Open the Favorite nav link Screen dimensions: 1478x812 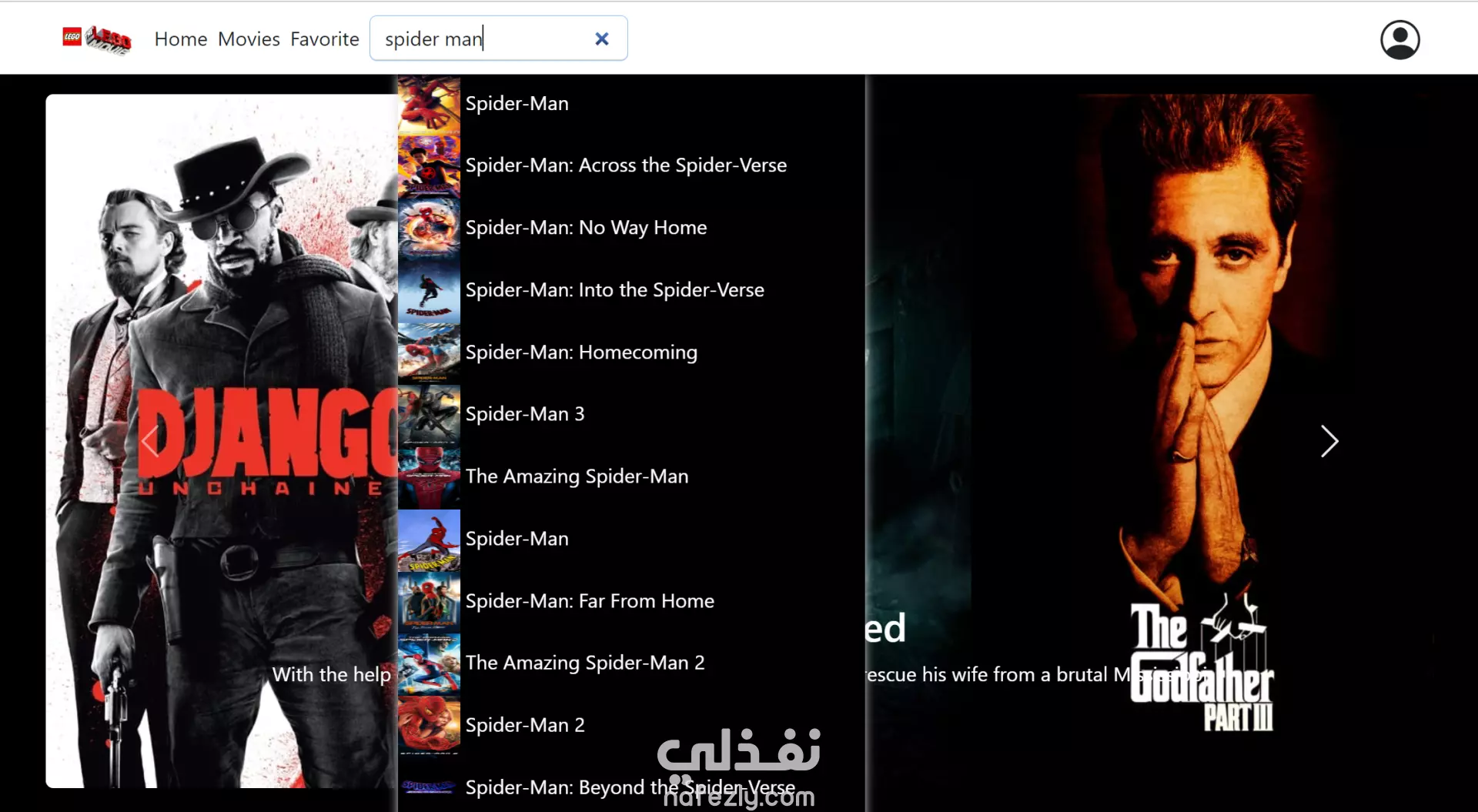coord(325,38)
